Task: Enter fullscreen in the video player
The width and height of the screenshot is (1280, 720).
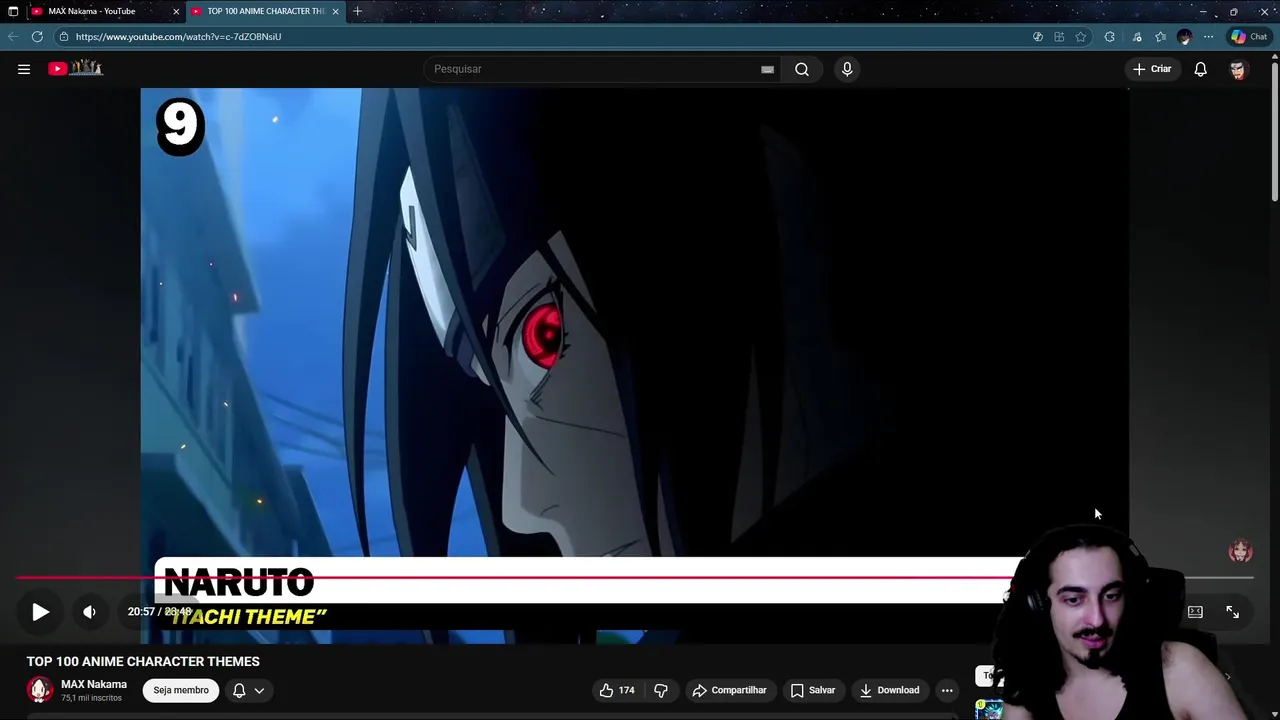Action: (x=1232, y=612)
